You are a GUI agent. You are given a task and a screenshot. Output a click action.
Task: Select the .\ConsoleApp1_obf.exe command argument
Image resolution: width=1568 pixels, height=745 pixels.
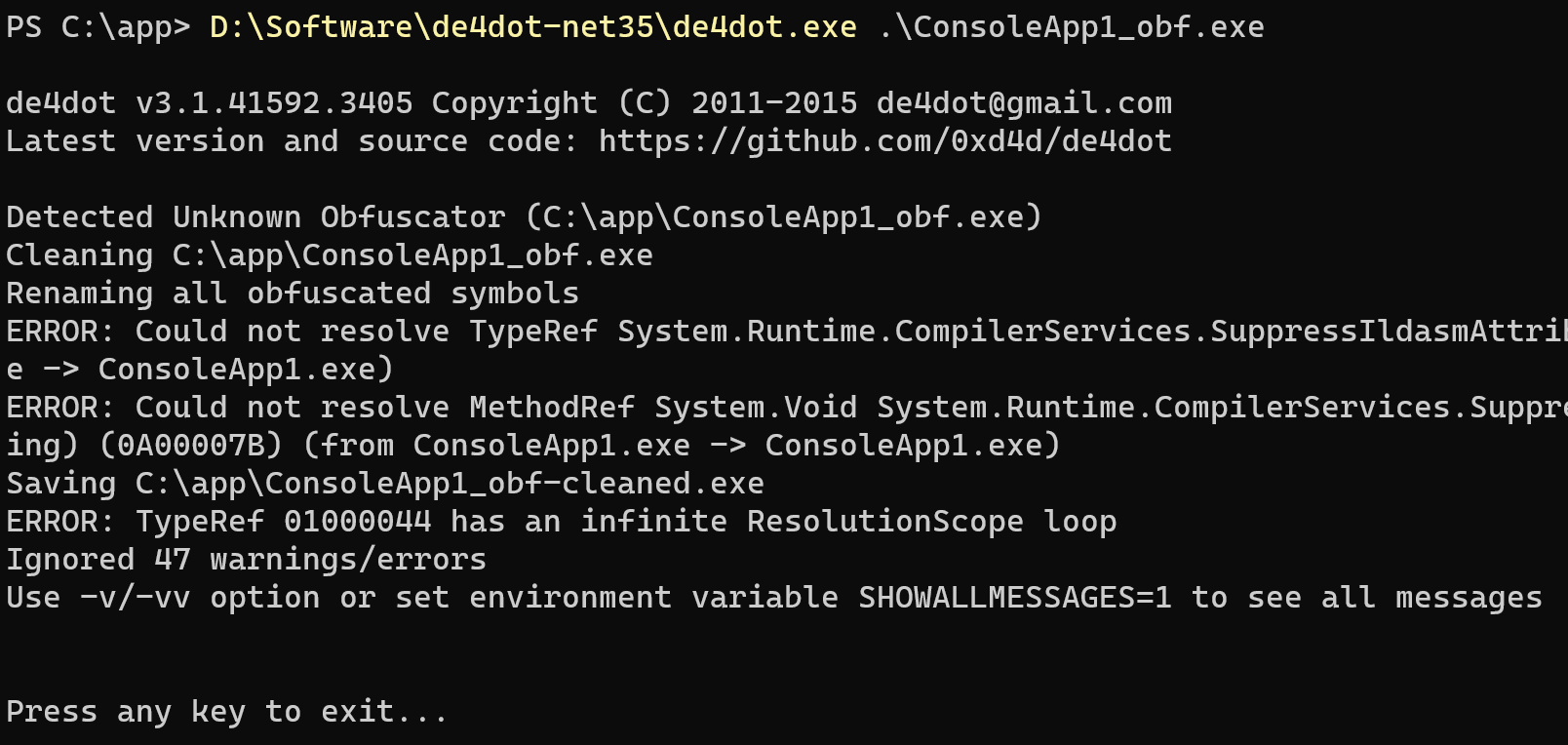pos(1071,27)
